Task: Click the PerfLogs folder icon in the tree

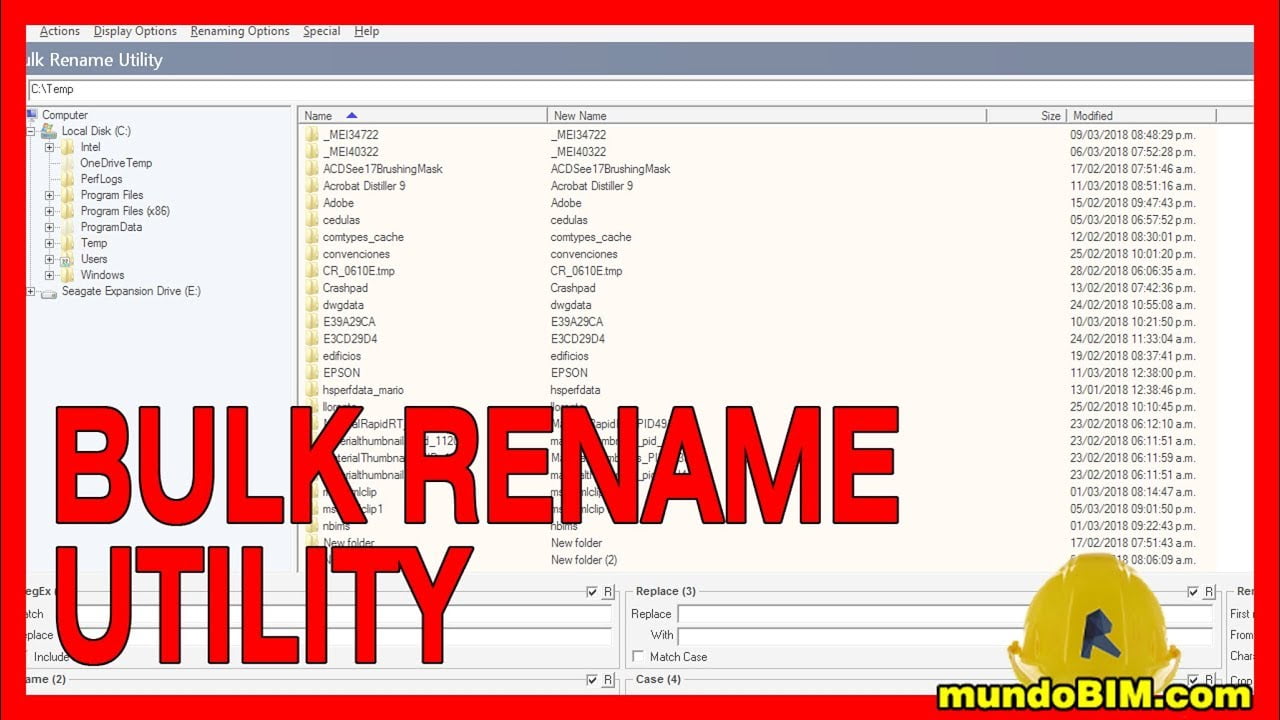Action: pyautogui.click(x=67, y=179)
